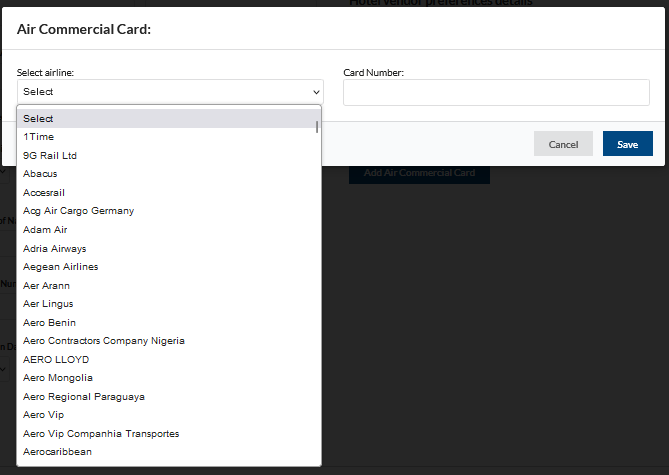Select Aero Vip Companhia Transportes

(x=169, y=434)
